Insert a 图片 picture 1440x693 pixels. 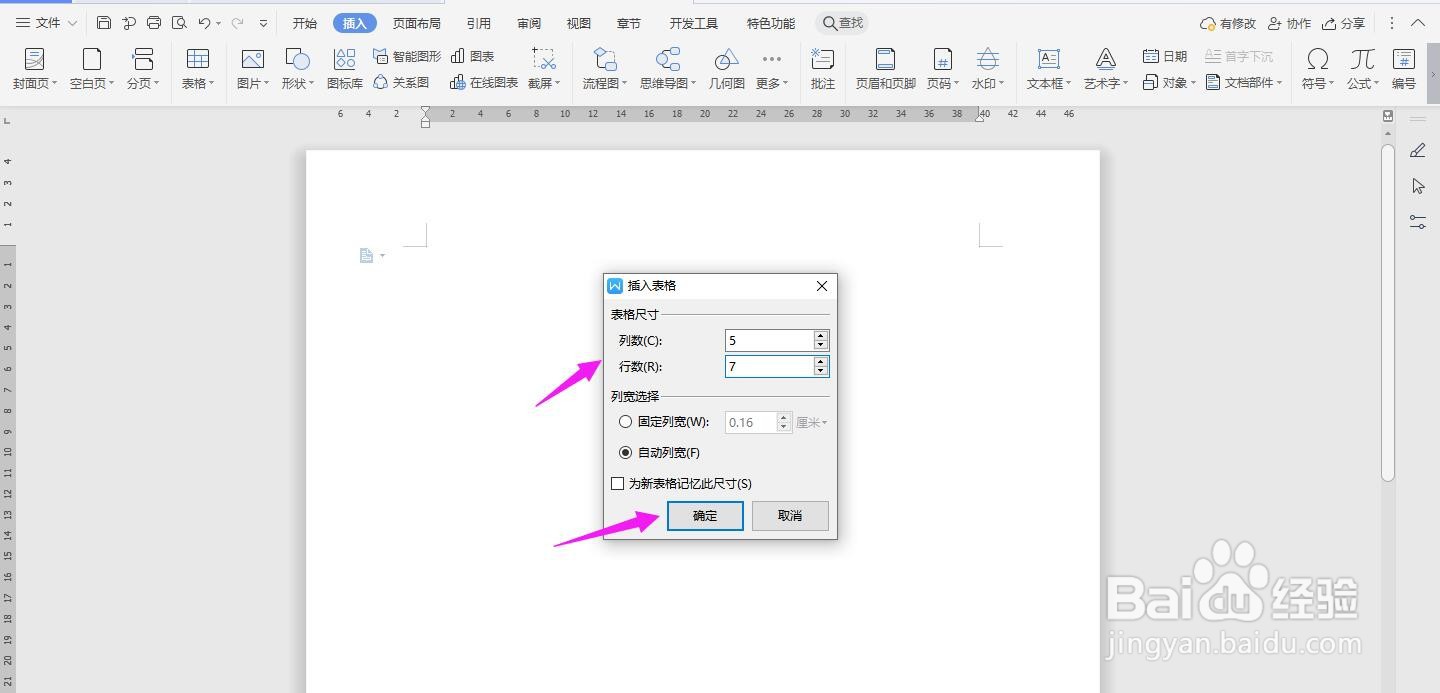coord(252,69)
